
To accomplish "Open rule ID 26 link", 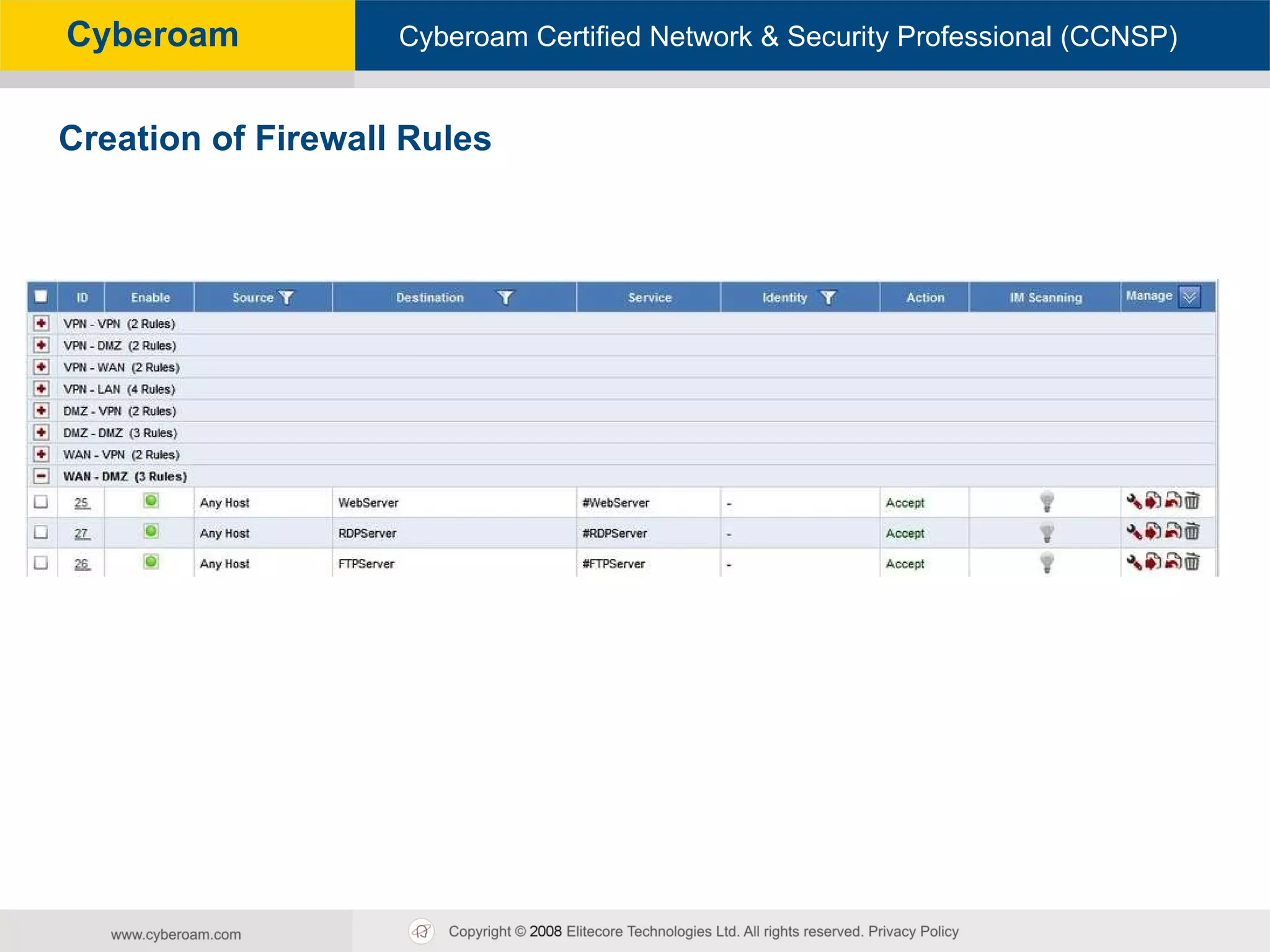I will click(82, 563).
